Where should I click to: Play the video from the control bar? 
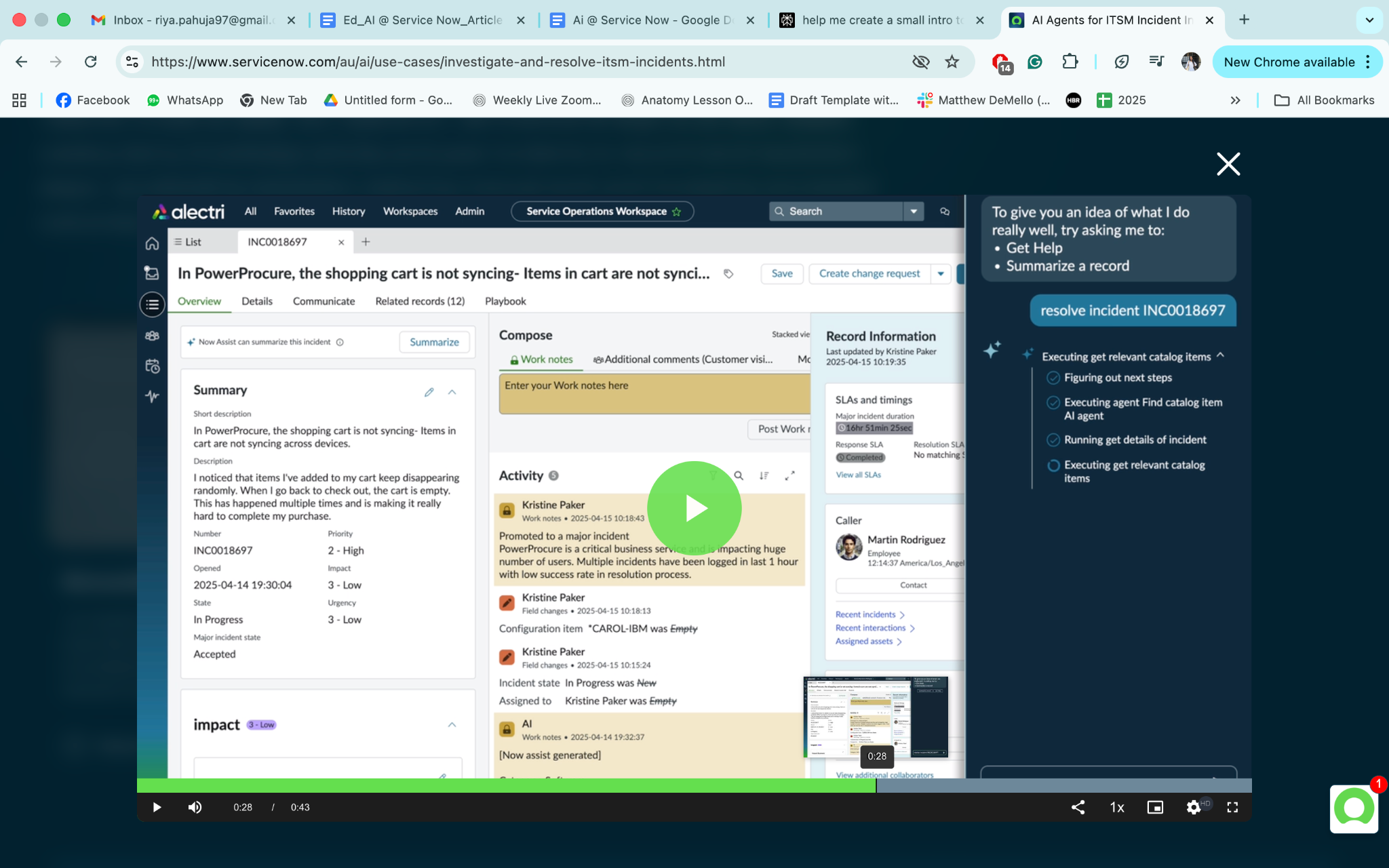pyautogui.click(x=157, y=807)
